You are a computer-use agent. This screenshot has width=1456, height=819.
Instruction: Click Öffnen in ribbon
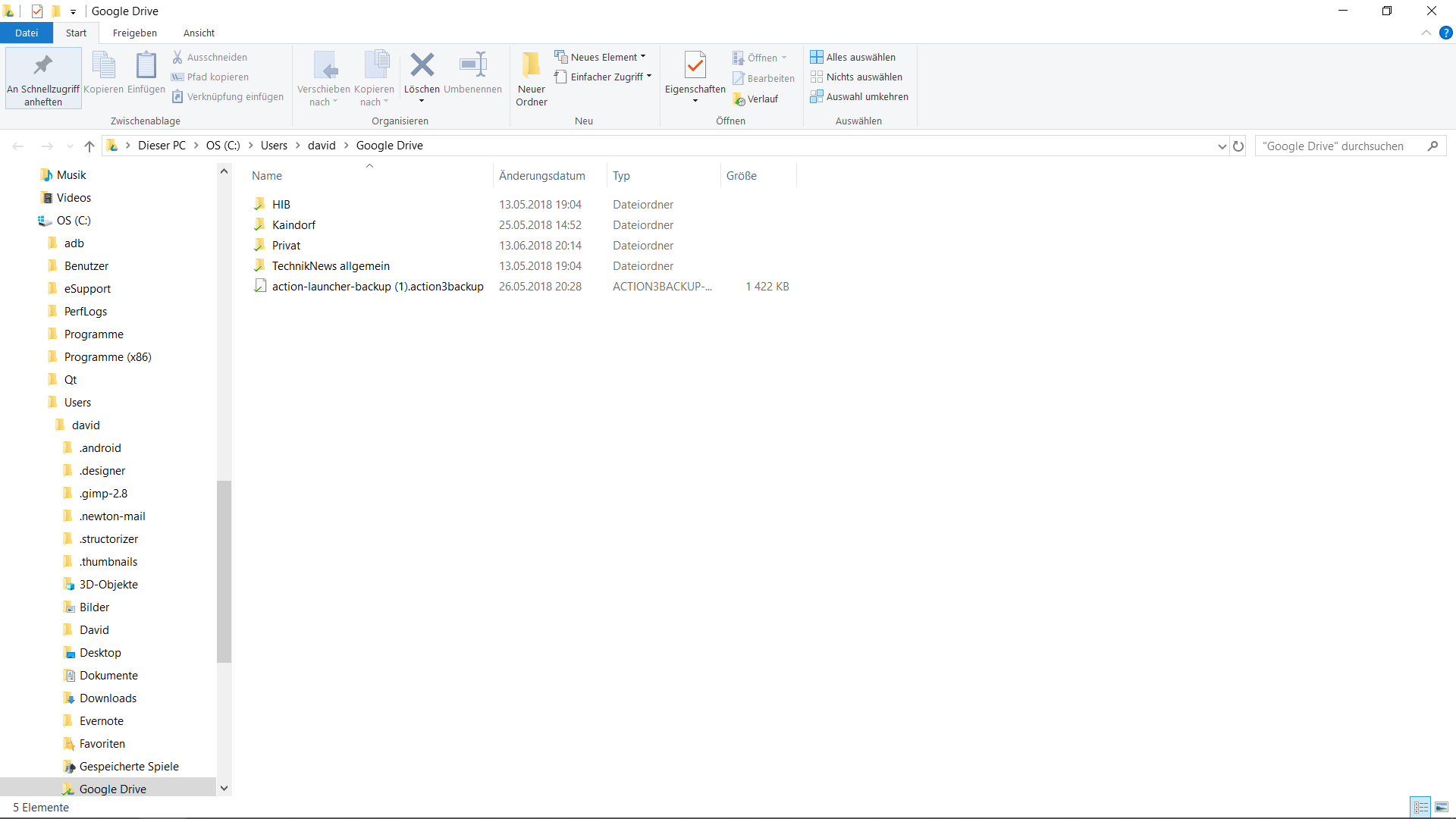click(759, 58)
